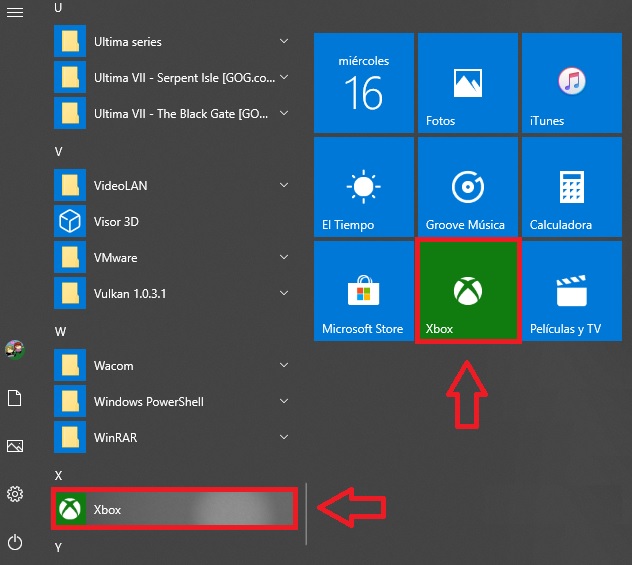The height and width of the screenshot is (565, 632).
Task: Open the Pictures sidebar icon
Action: (x=15, y=446)
